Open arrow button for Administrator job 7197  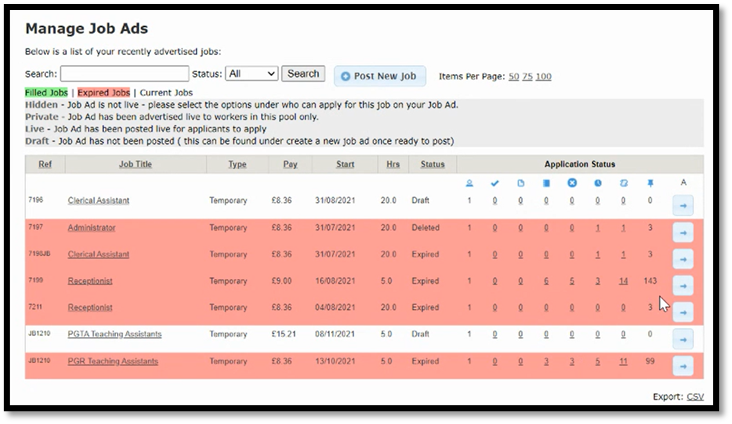(x=683, y=233)
